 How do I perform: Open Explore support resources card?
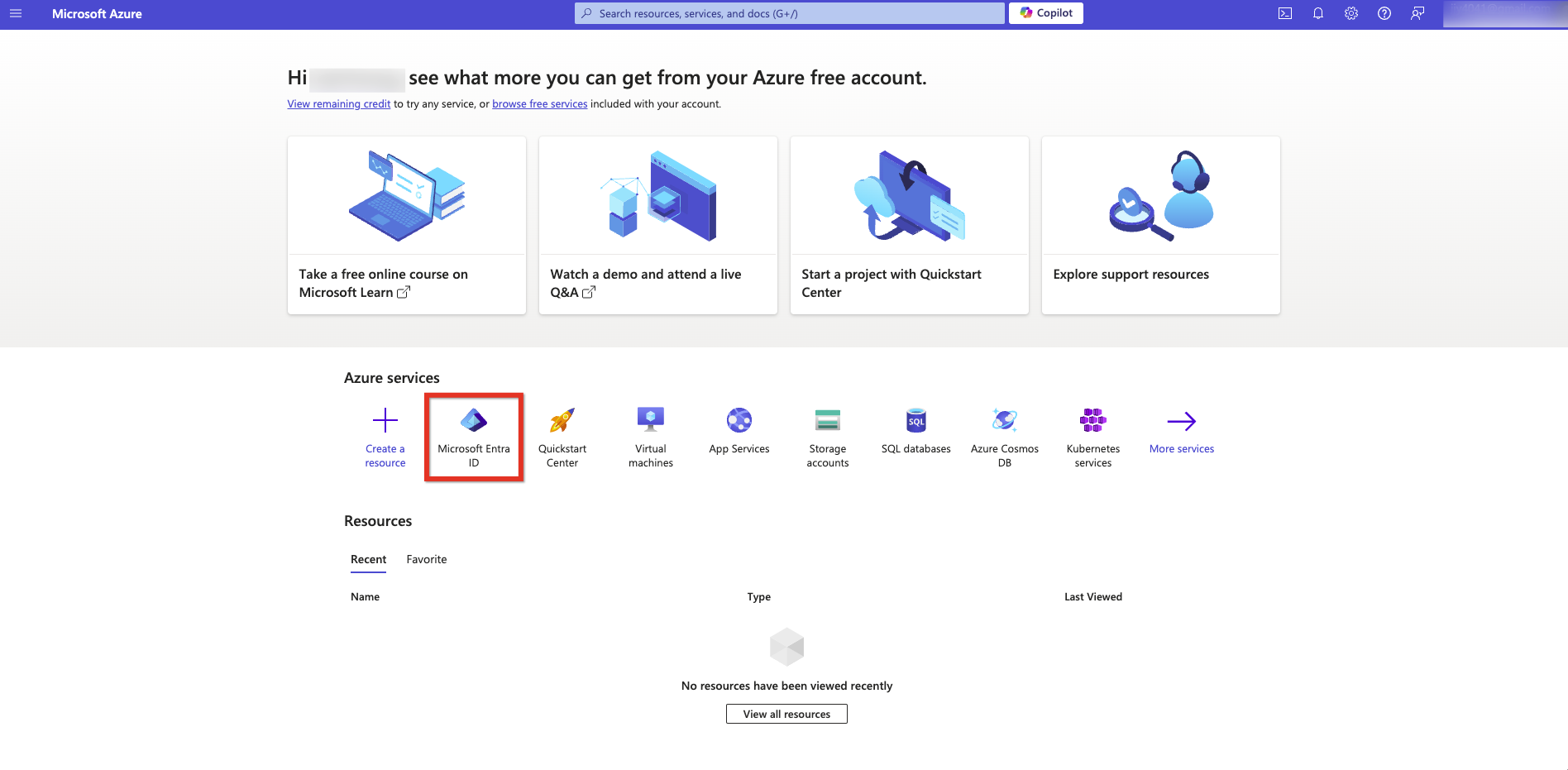pyautogui.click(x=1161, y=225)
